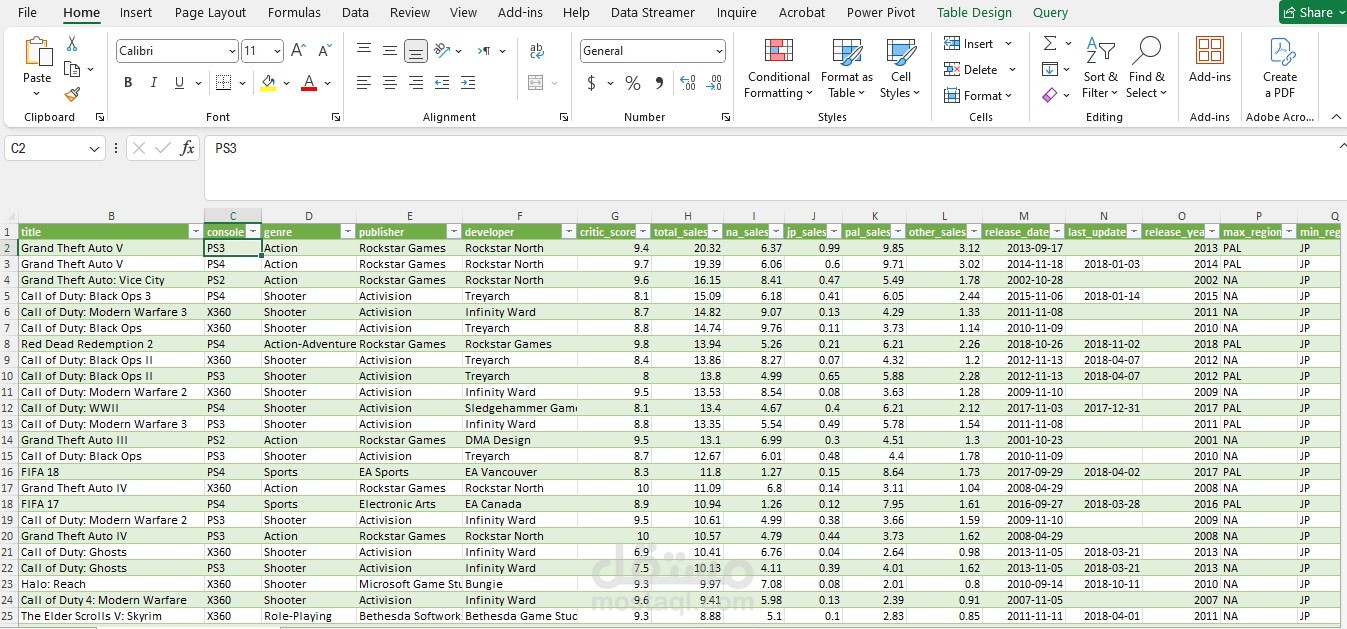The width and height of the screenshot is (1347, 629).
Task: Select column header G
Action: pos(615,216)
